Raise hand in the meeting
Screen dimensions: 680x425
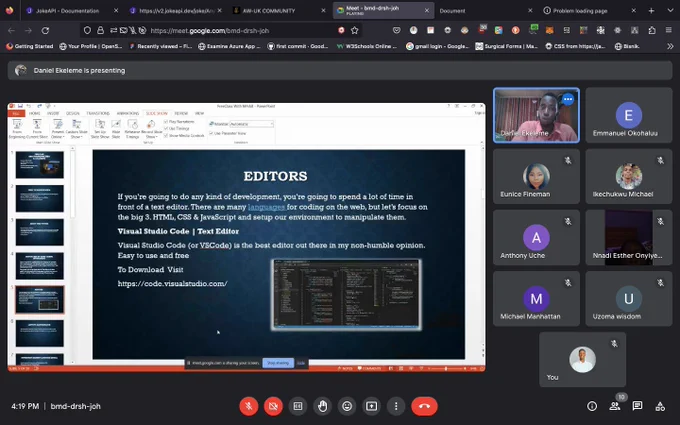[322, 406]
